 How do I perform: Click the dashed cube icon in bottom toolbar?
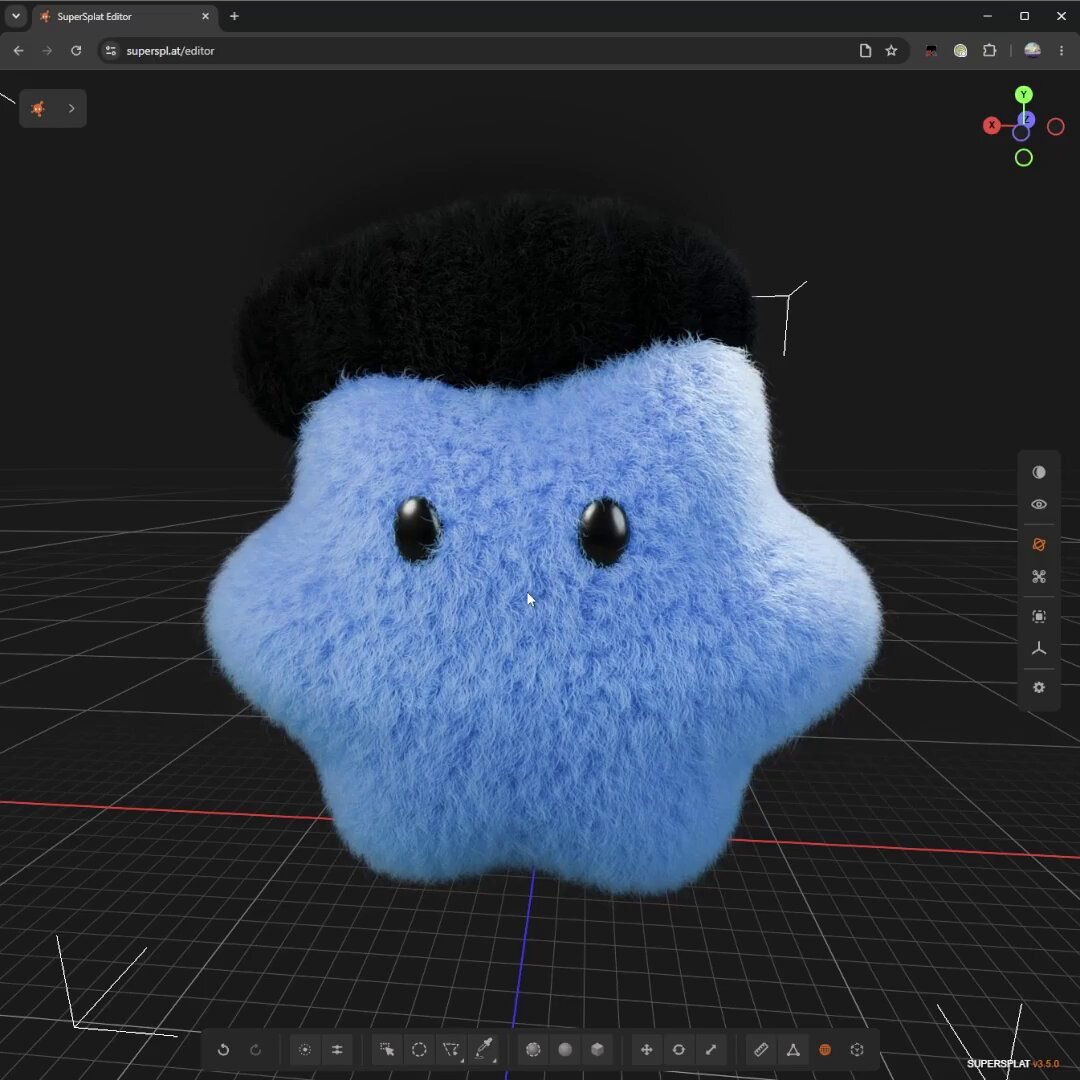(x=857, y=1049)
